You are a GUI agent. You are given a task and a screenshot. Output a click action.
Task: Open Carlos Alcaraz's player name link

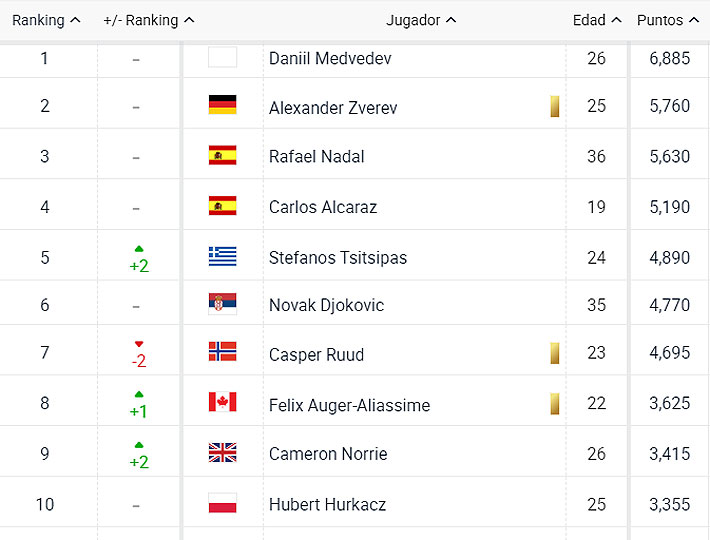pyautogui.click(x=323, y=207)
